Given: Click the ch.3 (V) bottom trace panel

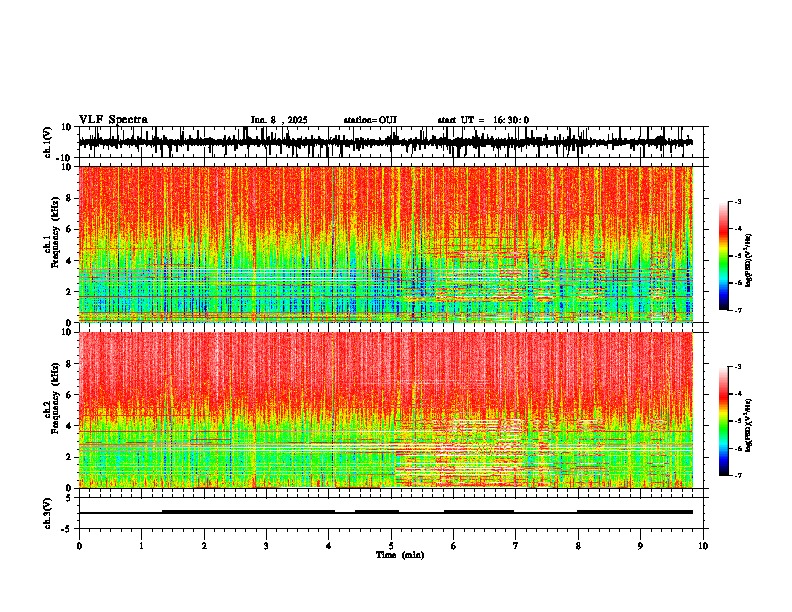Looking at the screenshot, I should pyautogui.click(x=393, y=513).
